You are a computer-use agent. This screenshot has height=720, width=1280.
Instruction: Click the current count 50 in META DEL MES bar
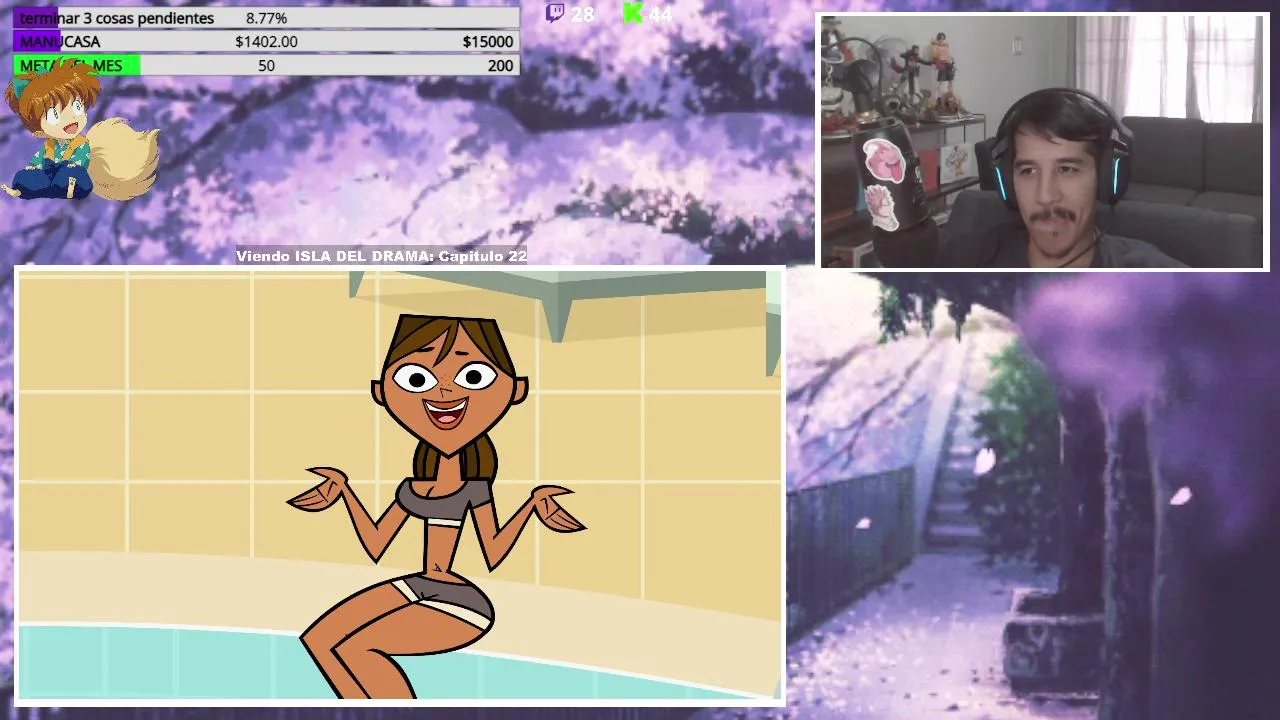pyautogui.click(x=266, y=66)
